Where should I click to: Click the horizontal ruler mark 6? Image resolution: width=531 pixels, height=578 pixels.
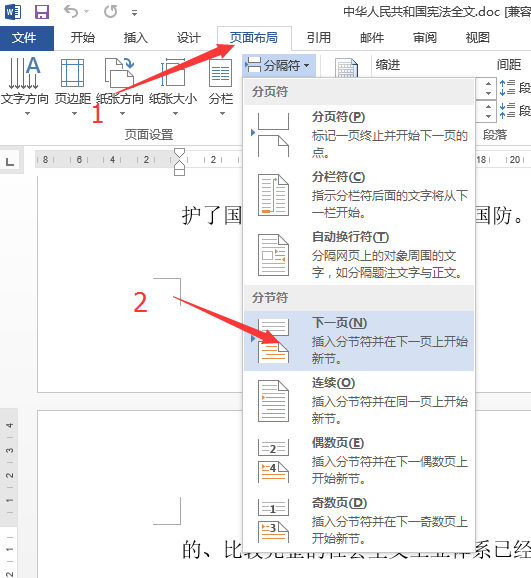(79, 160)
